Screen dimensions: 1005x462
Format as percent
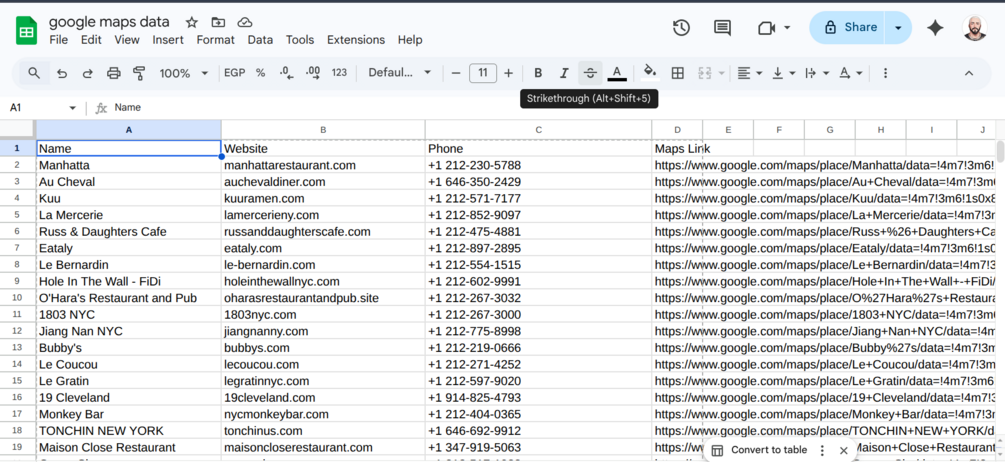(260, 73)
